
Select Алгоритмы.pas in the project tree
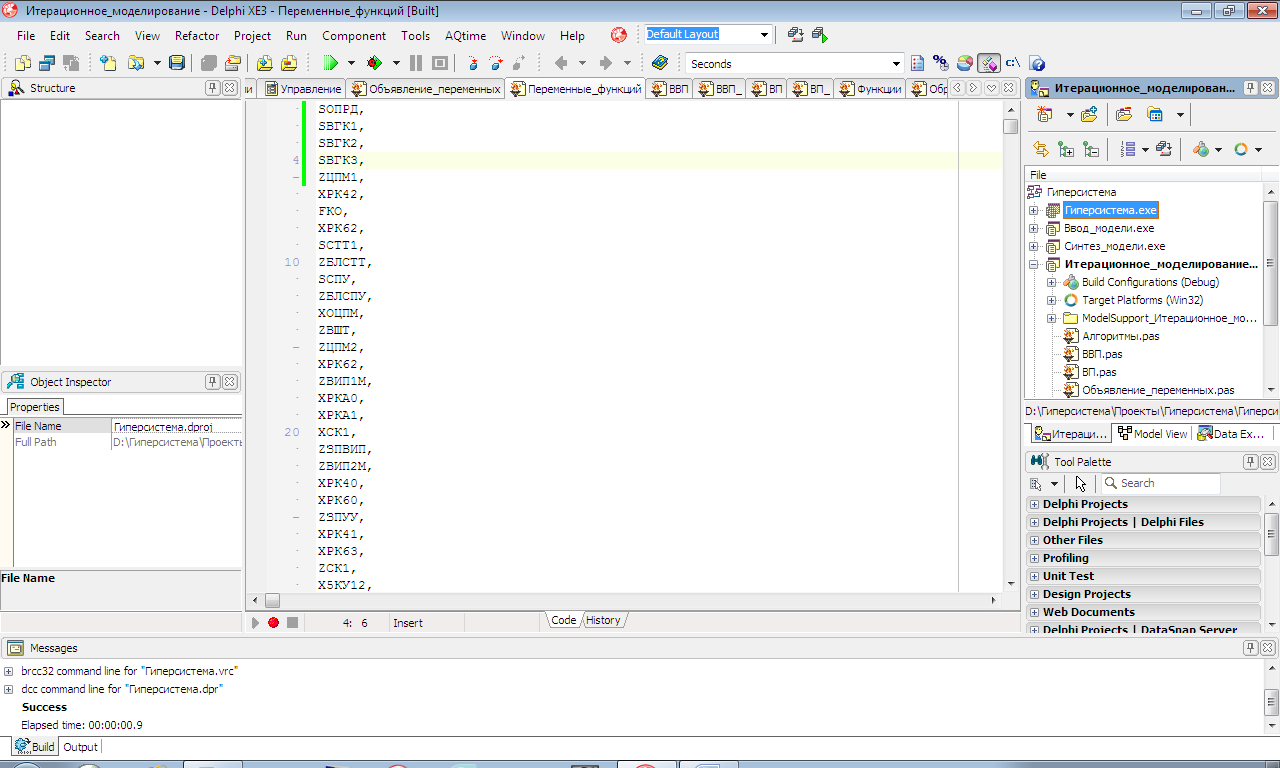[1120, 337]
